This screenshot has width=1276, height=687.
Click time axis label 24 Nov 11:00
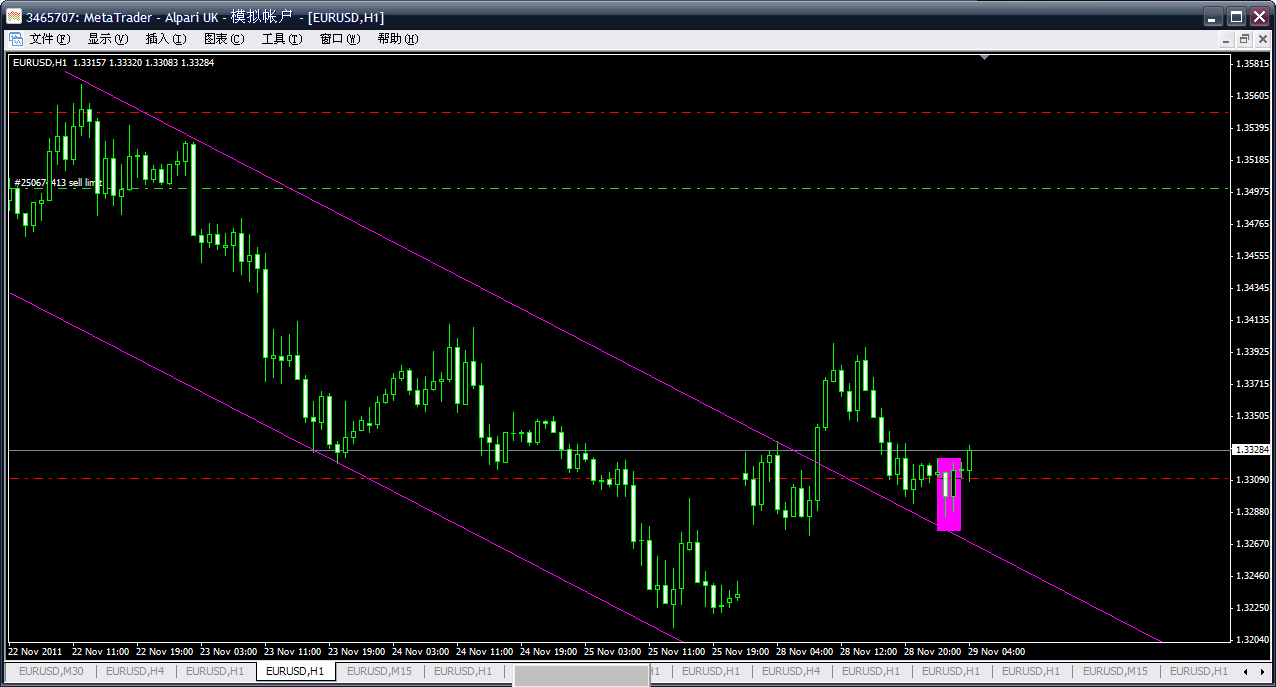pyautogui.click(x=484, y=651)
